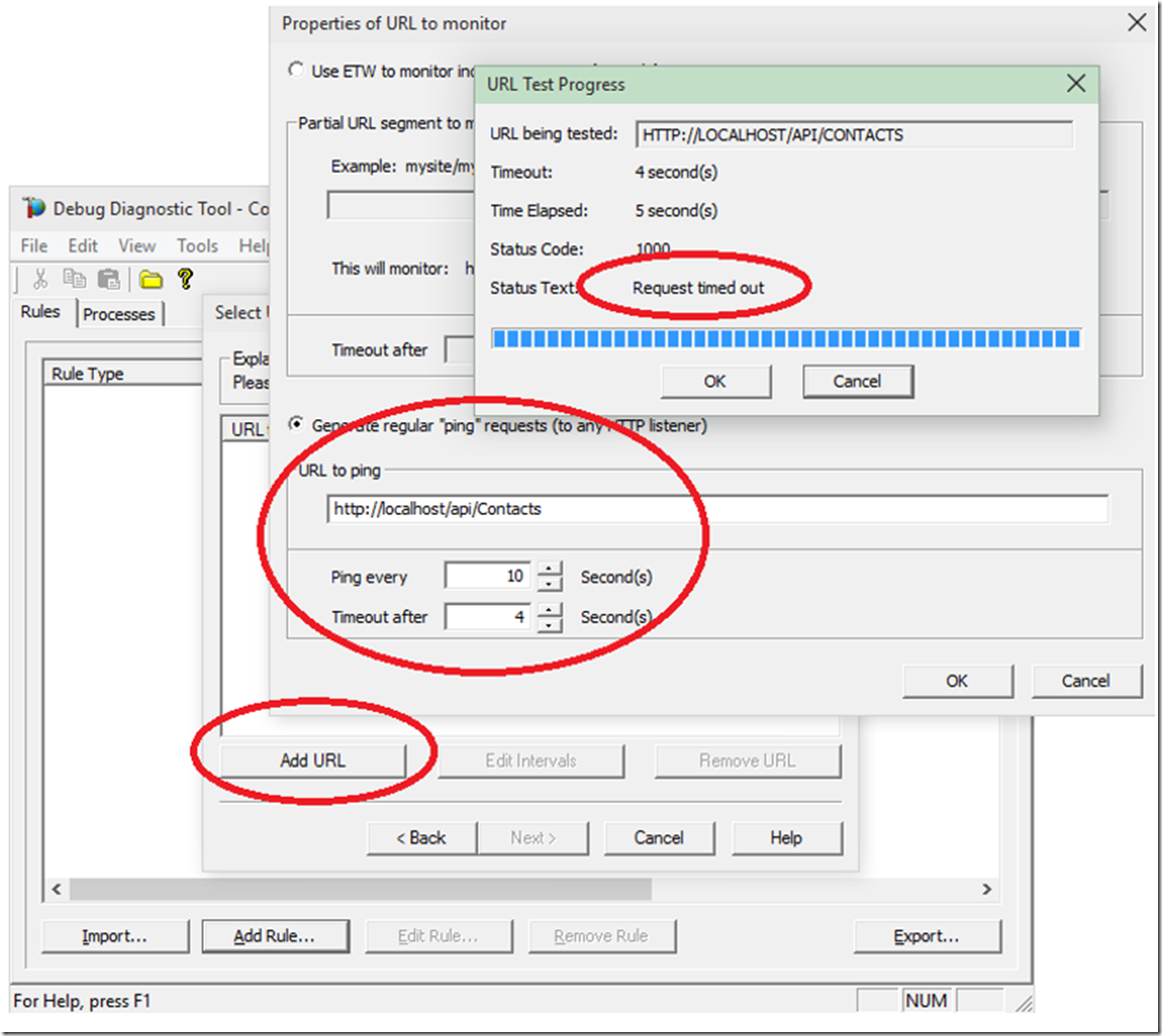
Task: Click the Paste clipboard toolbar icon
Action: click(x=109, y=279)
